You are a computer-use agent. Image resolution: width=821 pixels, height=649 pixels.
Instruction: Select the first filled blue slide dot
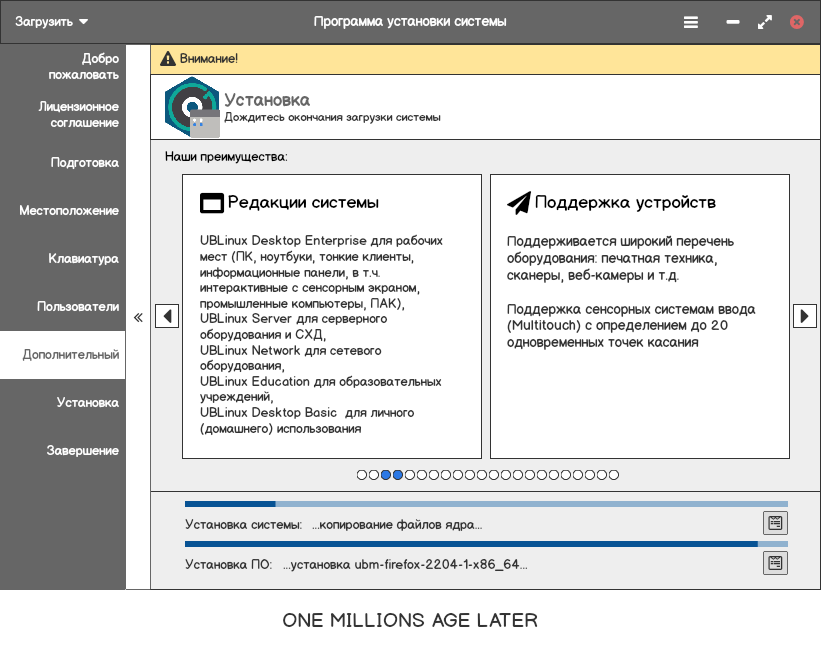coord(386,475)
